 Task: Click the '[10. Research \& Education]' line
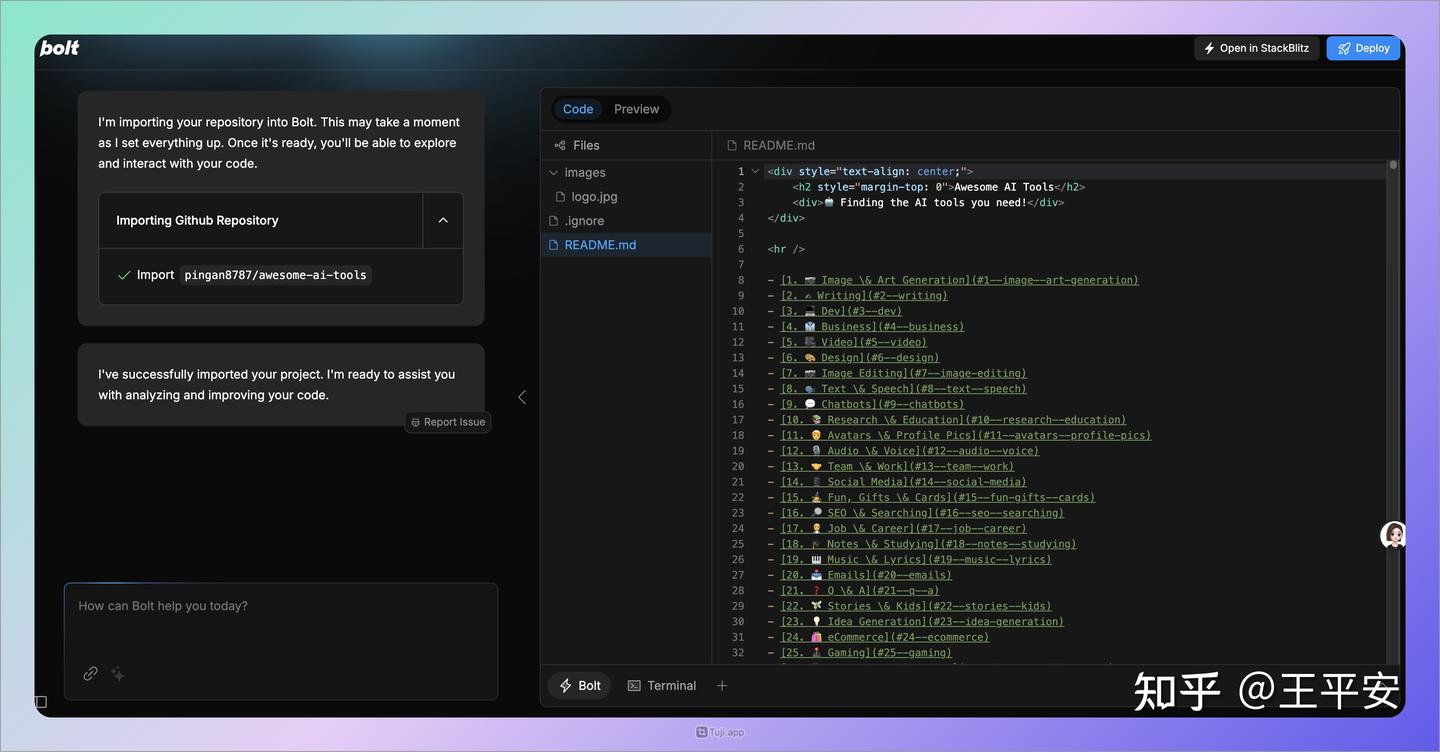click(953, 420)
